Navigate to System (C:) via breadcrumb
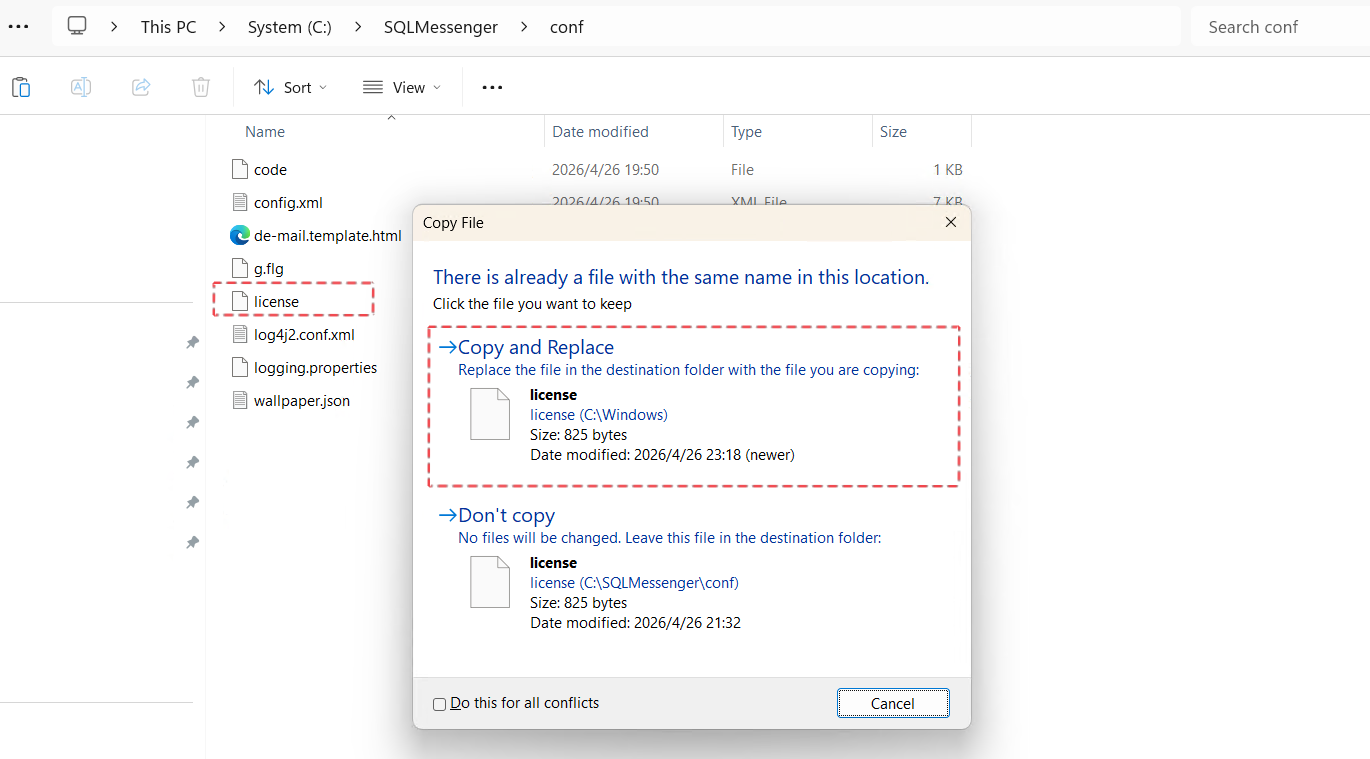The height and width of the screenshot is (759, 1370). point(289,27)
